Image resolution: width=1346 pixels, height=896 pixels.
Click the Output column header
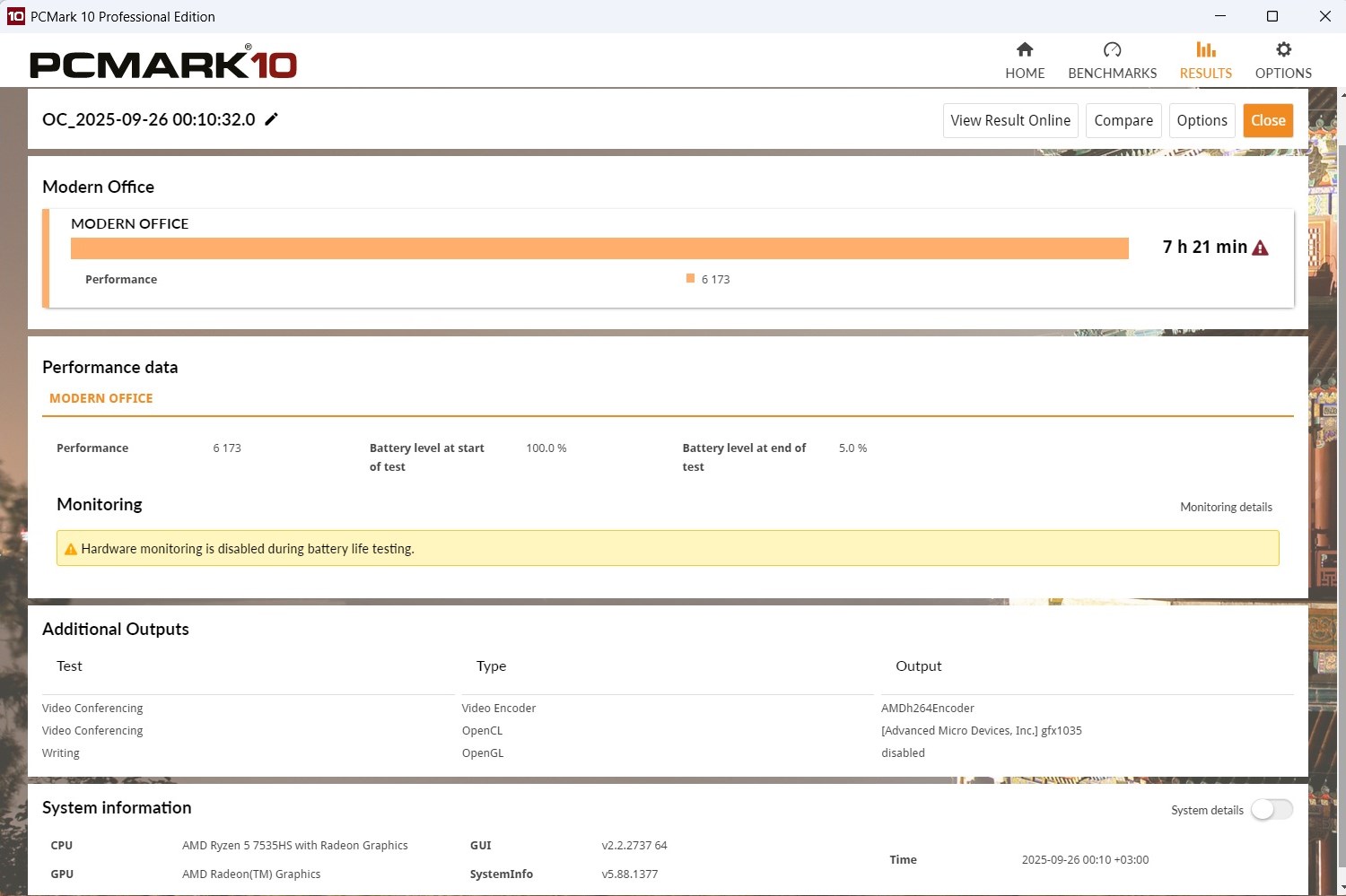pos(918,665)
